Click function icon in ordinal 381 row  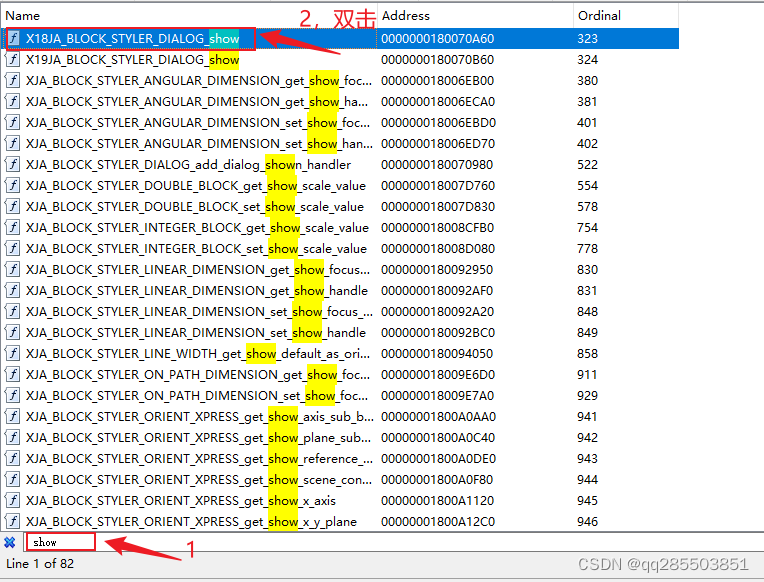13,101
